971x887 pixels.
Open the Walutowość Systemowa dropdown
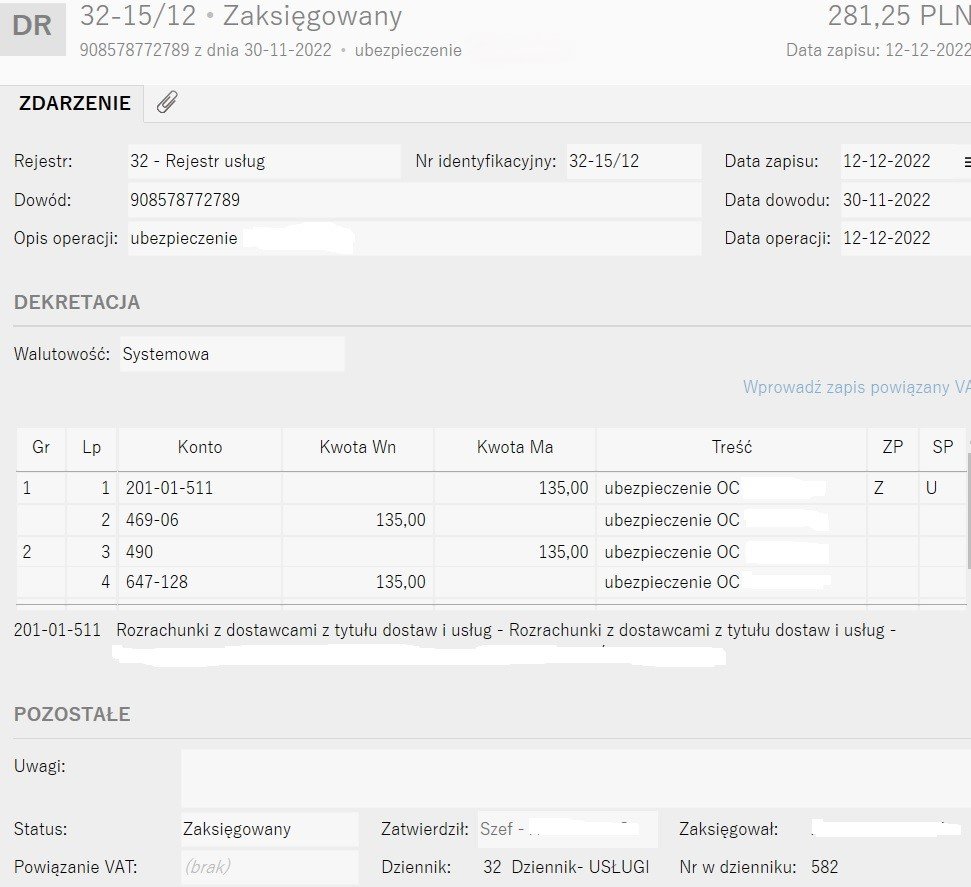tap(232, 354)
